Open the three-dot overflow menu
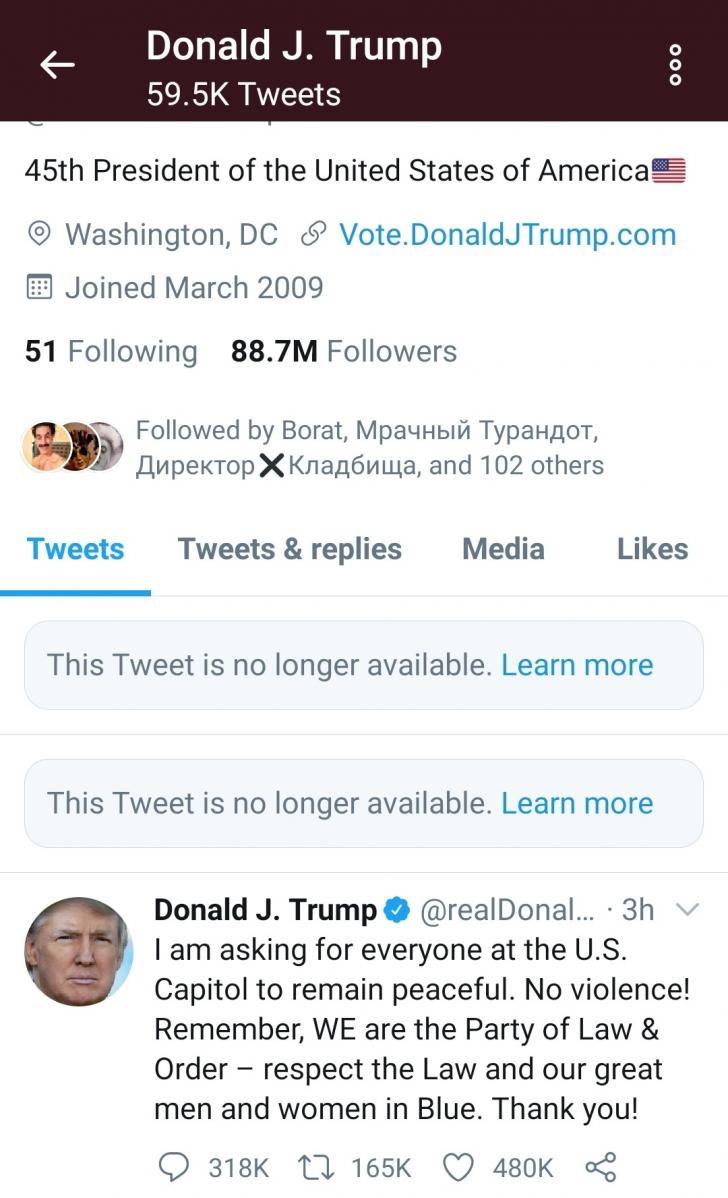Image resolution: width=728 pixels, height=1198 pixels. [x=676, y=65]
